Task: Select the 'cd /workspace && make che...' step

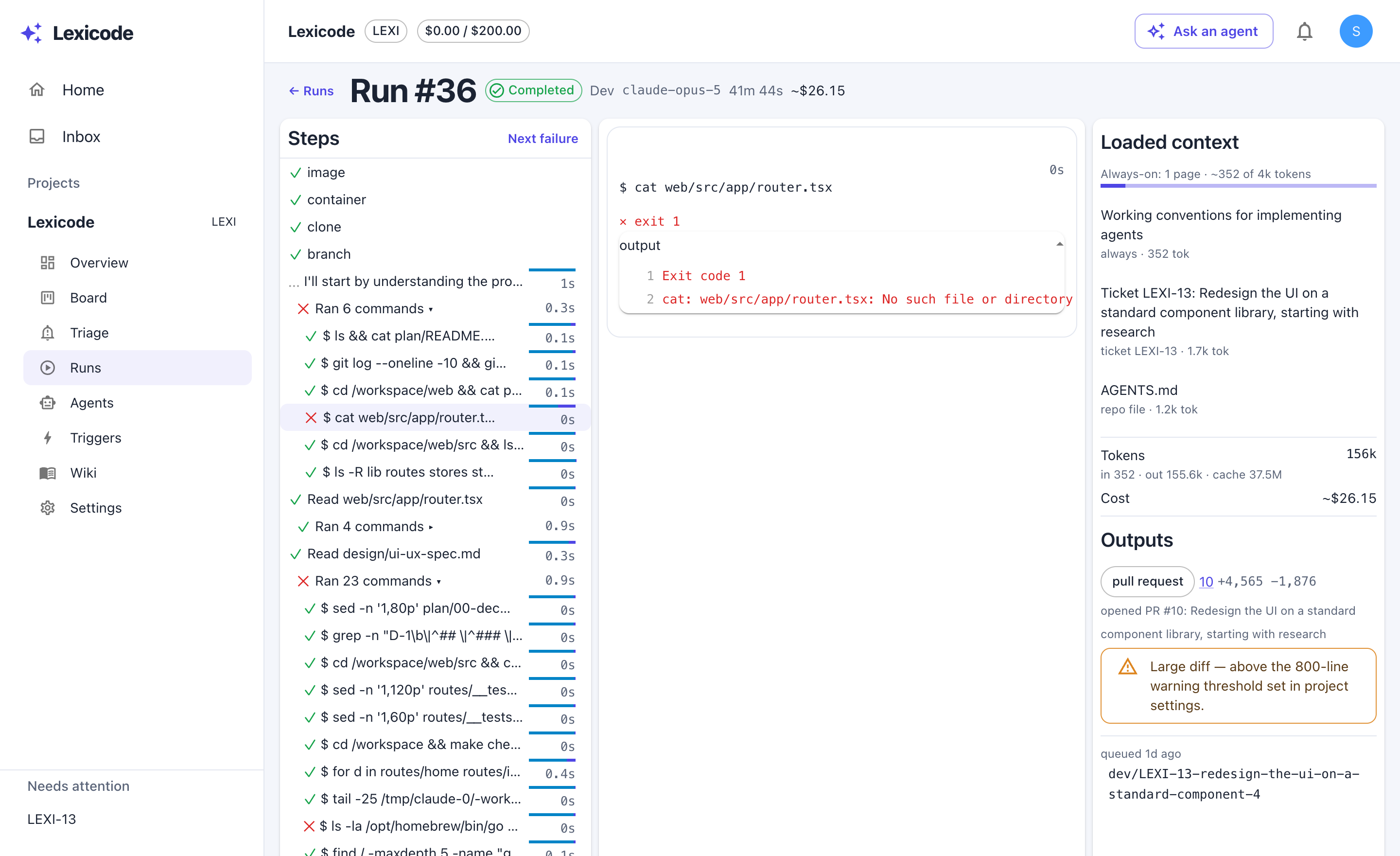Action: point(435,745)
